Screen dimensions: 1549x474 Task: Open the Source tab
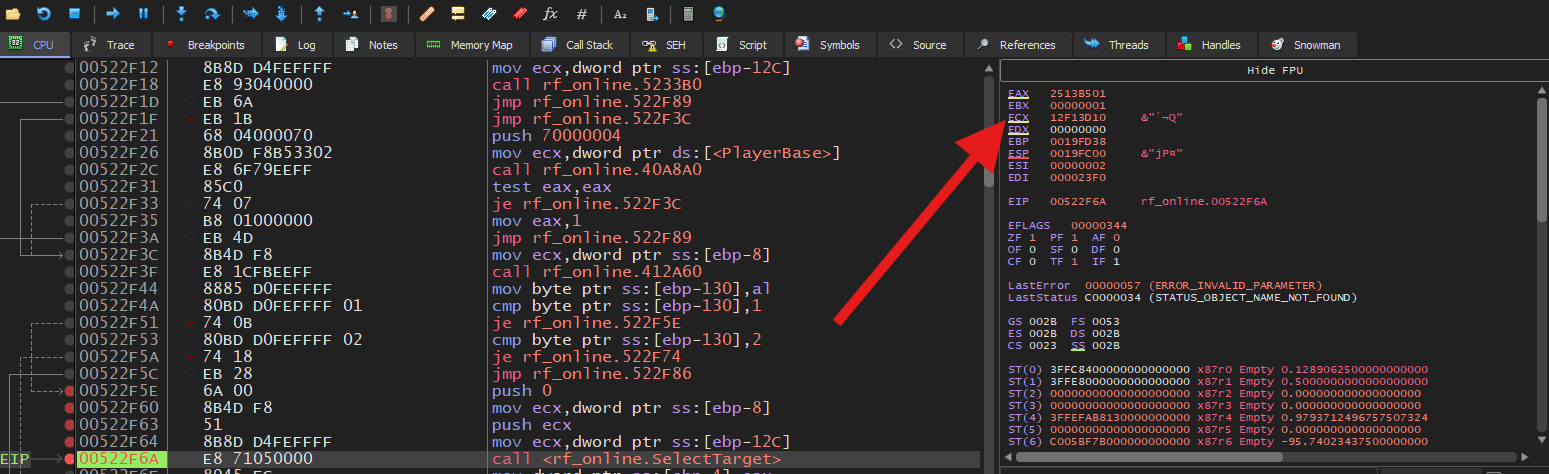click(918, 45)
